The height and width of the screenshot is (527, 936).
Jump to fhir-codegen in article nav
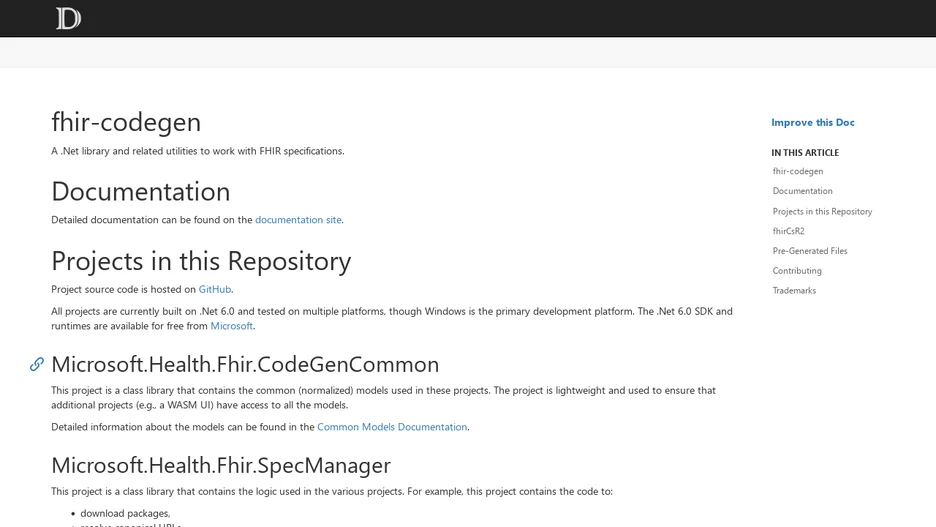[x=798, y=171]
